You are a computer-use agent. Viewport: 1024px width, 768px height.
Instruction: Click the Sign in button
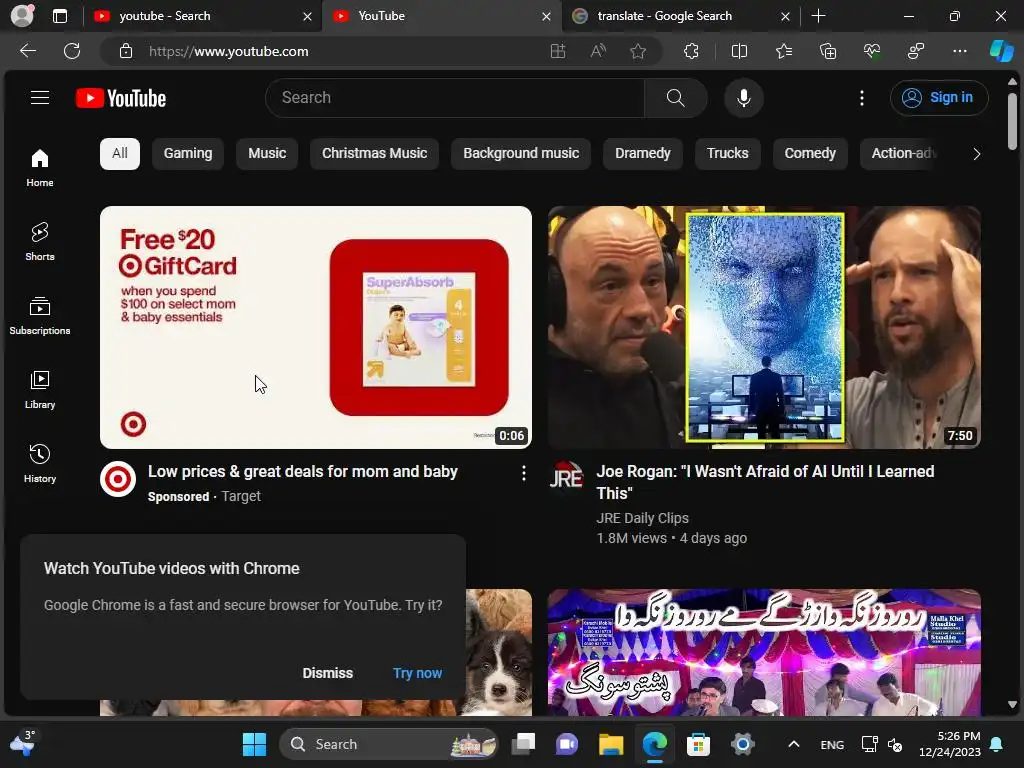(x=938, y=98)
